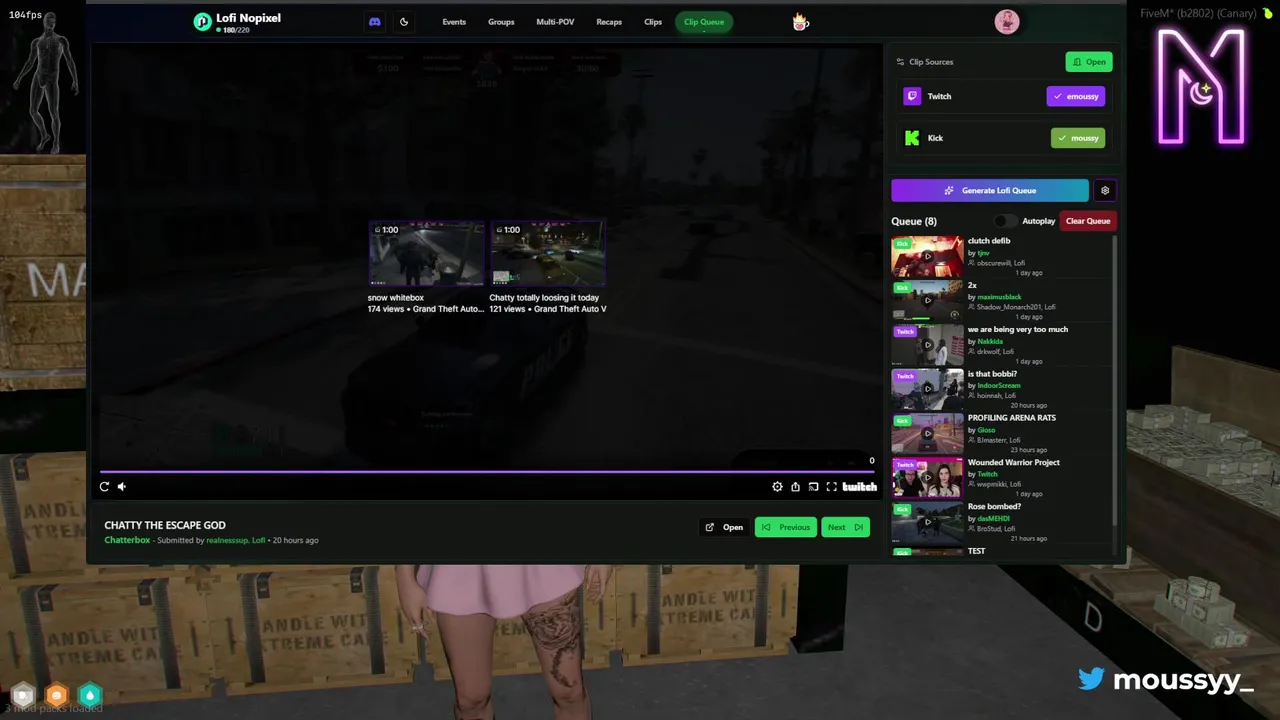This screenshot has height=720, width=1280.
Task: Mute the video player volume
Action: click(x=122, y=486)
